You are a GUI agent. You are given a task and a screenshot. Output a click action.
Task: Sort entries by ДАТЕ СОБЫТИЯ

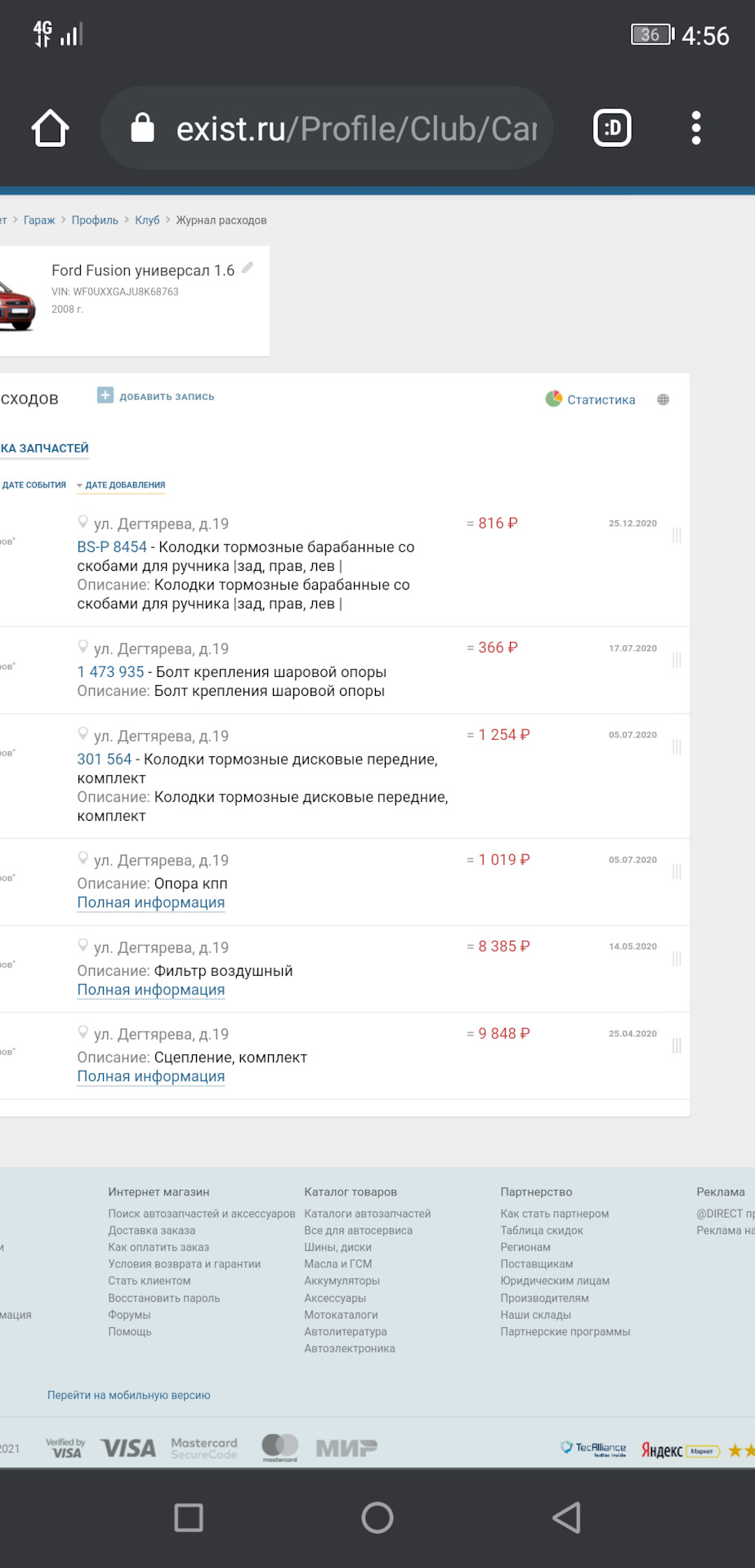(x=33, y=484)
